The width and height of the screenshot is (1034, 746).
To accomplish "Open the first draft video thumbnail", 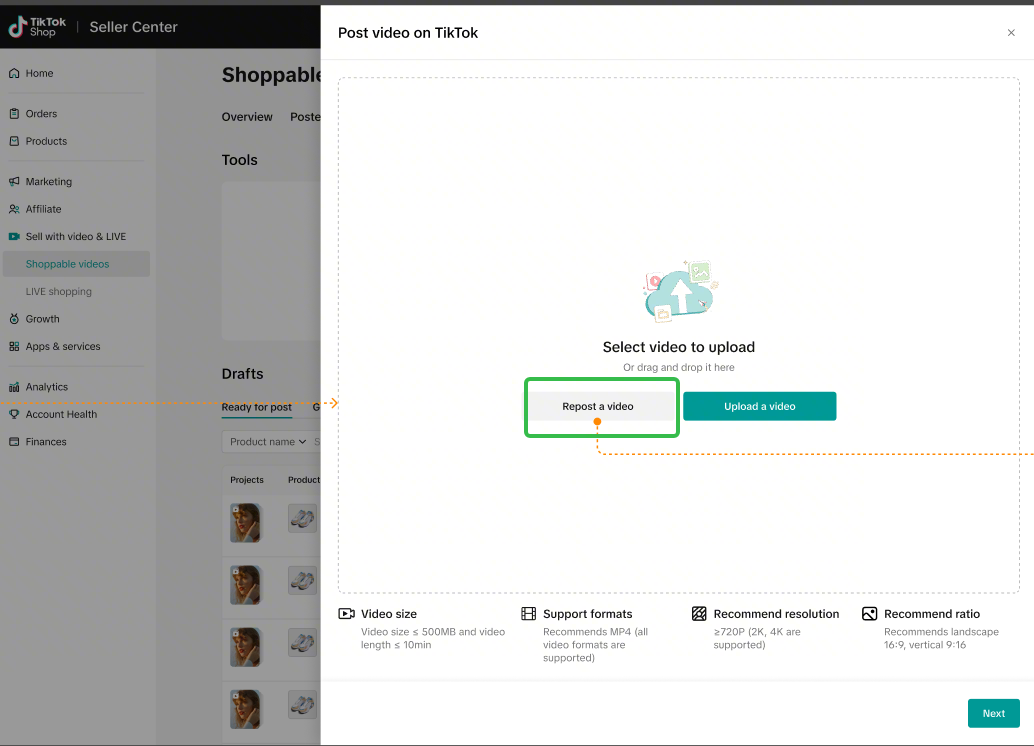I will point(245,523).
